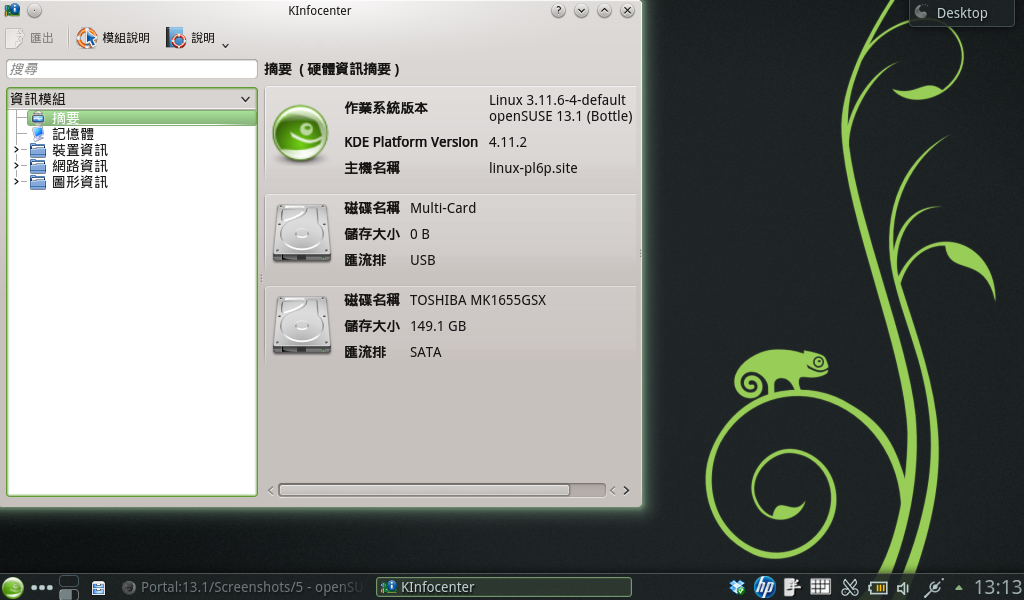The height and width of the screenshot is (600, 1024).
Task: Open the 說明 help menu in the toolbar
Action: (195, 38)
